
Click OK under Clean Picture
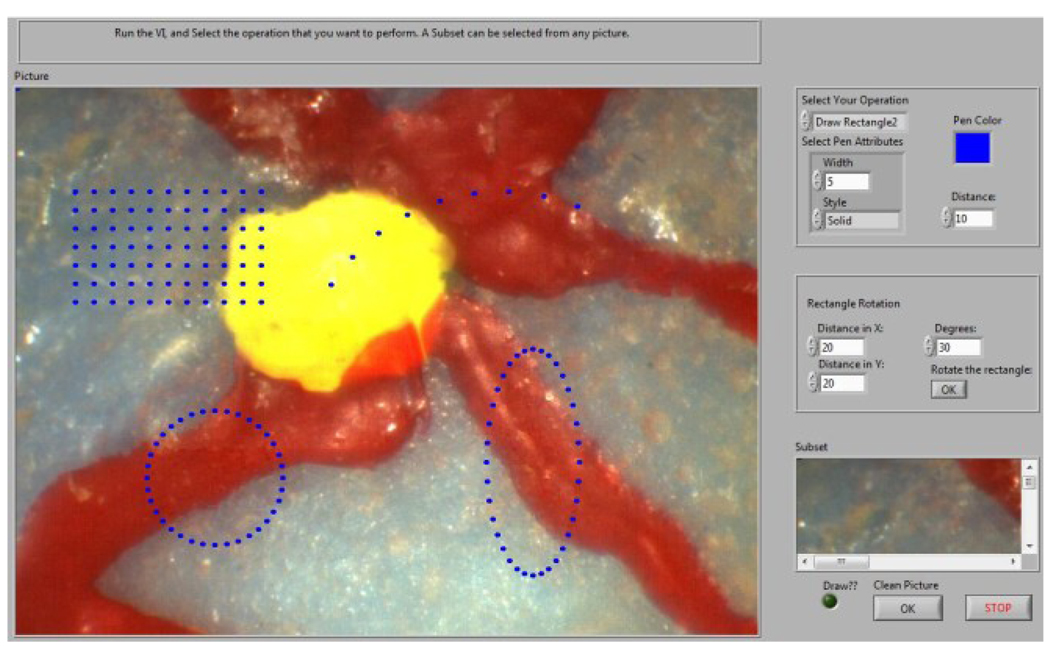coord(907,609)
